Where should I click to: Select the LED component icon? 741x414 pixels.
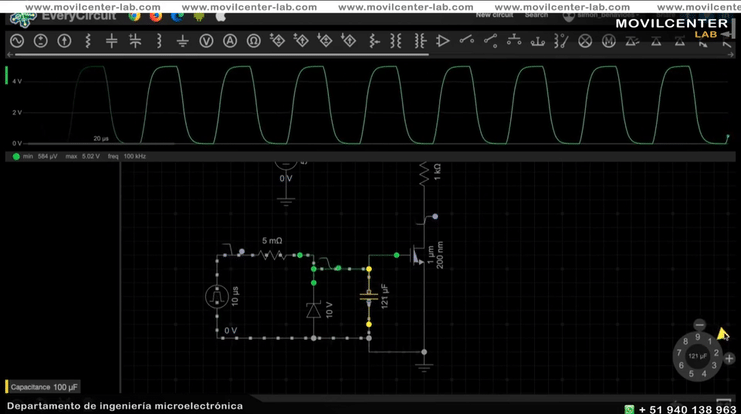(632, 41)
